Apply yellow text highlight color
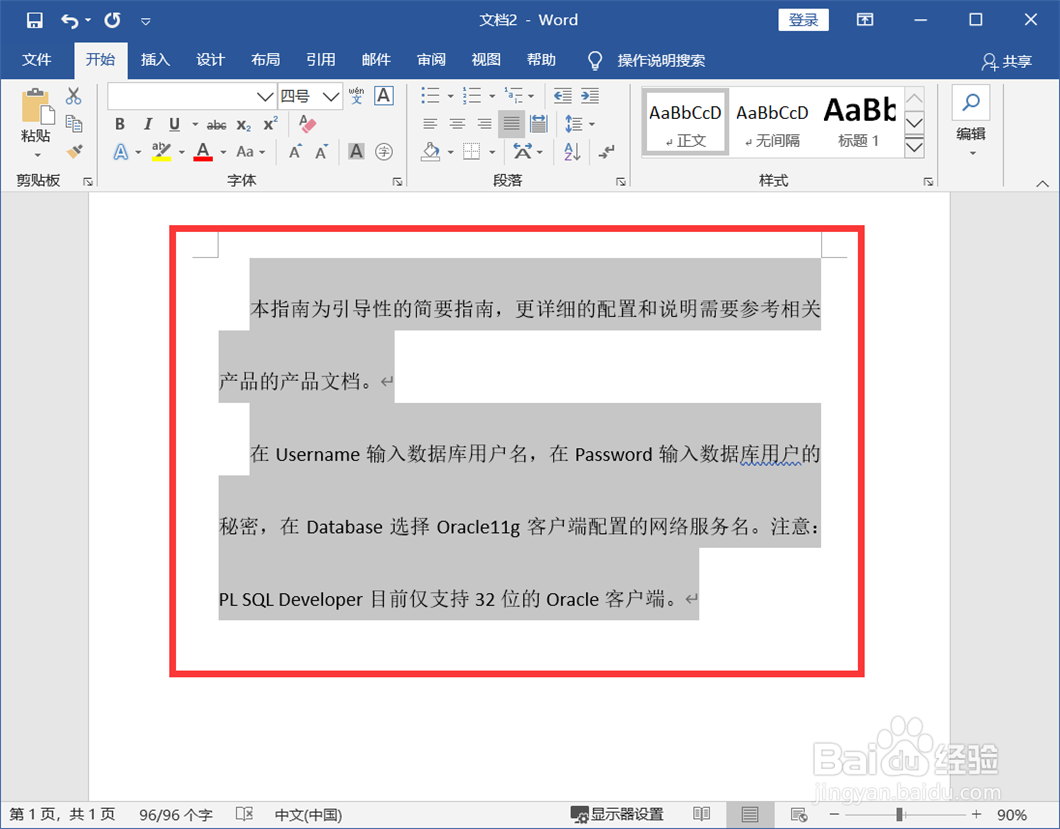 click(x=161, y=152)
